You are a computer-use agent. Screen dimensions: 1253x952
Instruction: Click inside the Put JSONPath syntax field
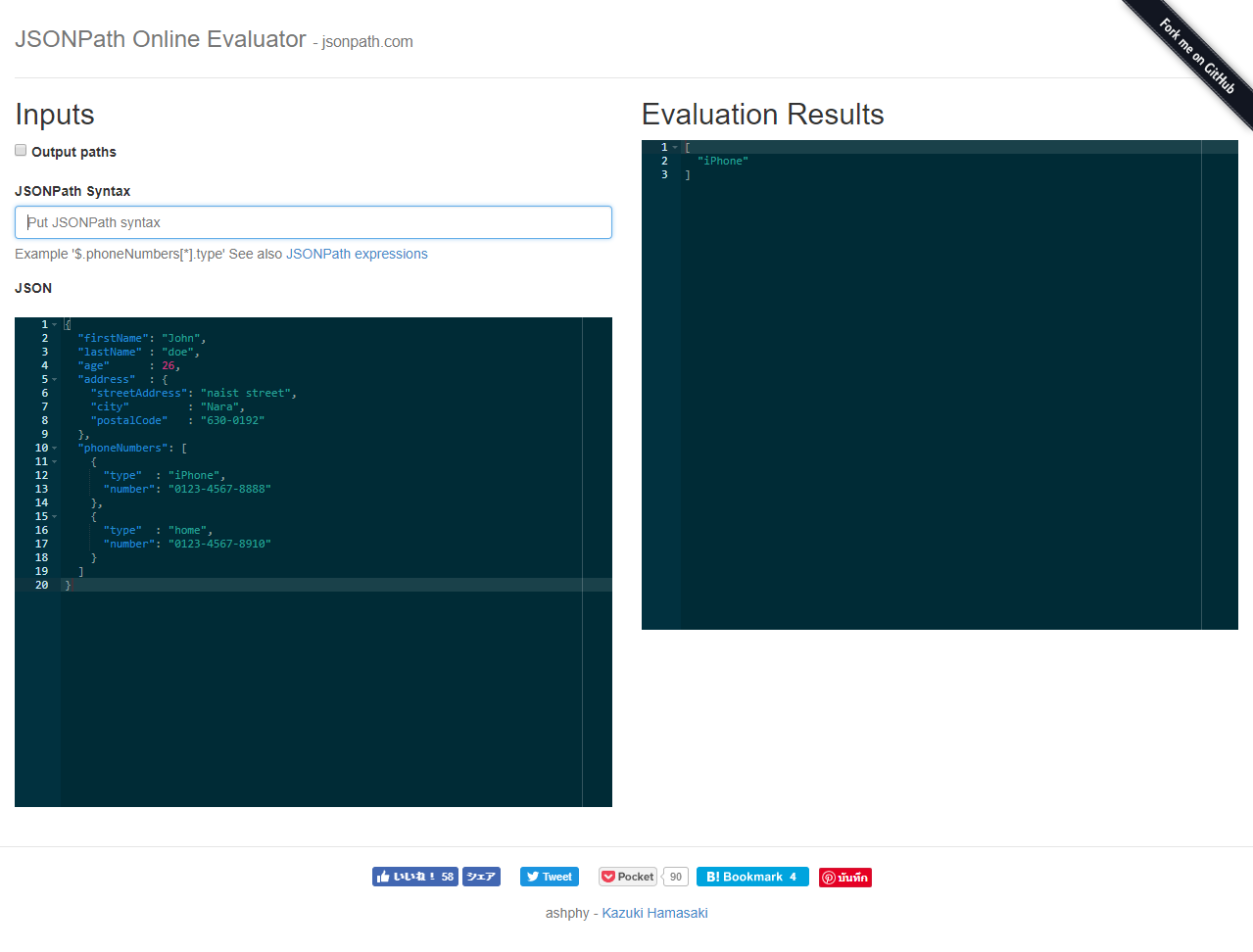coord(313,222)
